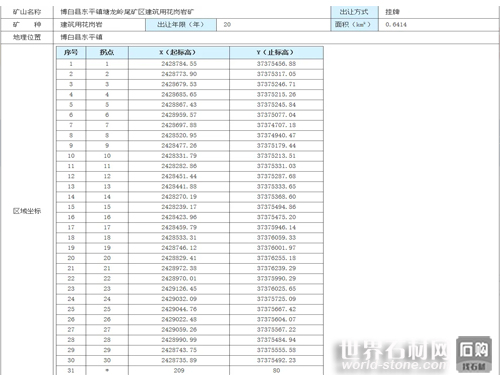Click the 矿山名称 label cell
The height and width of the screenshot is (375, 500).
click(x=27, y=12)
